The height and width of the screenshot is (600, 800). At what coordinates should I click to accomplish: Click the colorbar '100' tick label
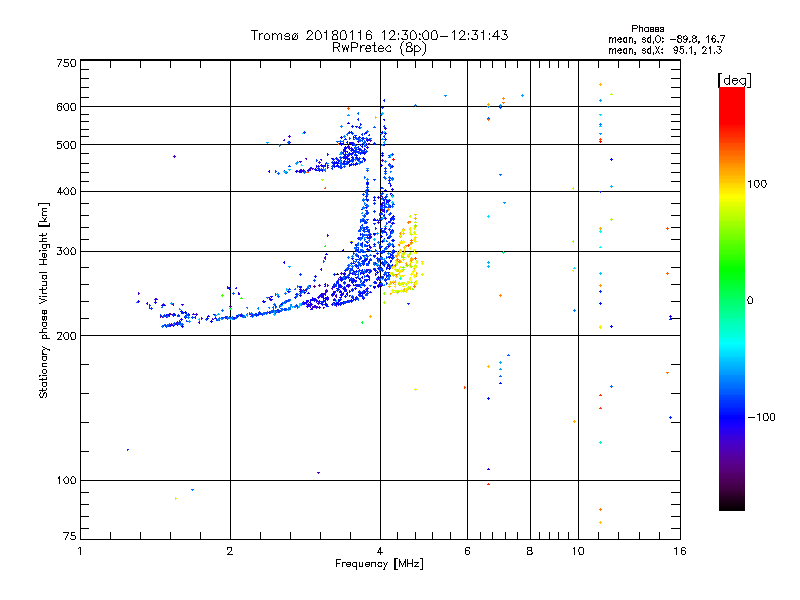[757, 184]
